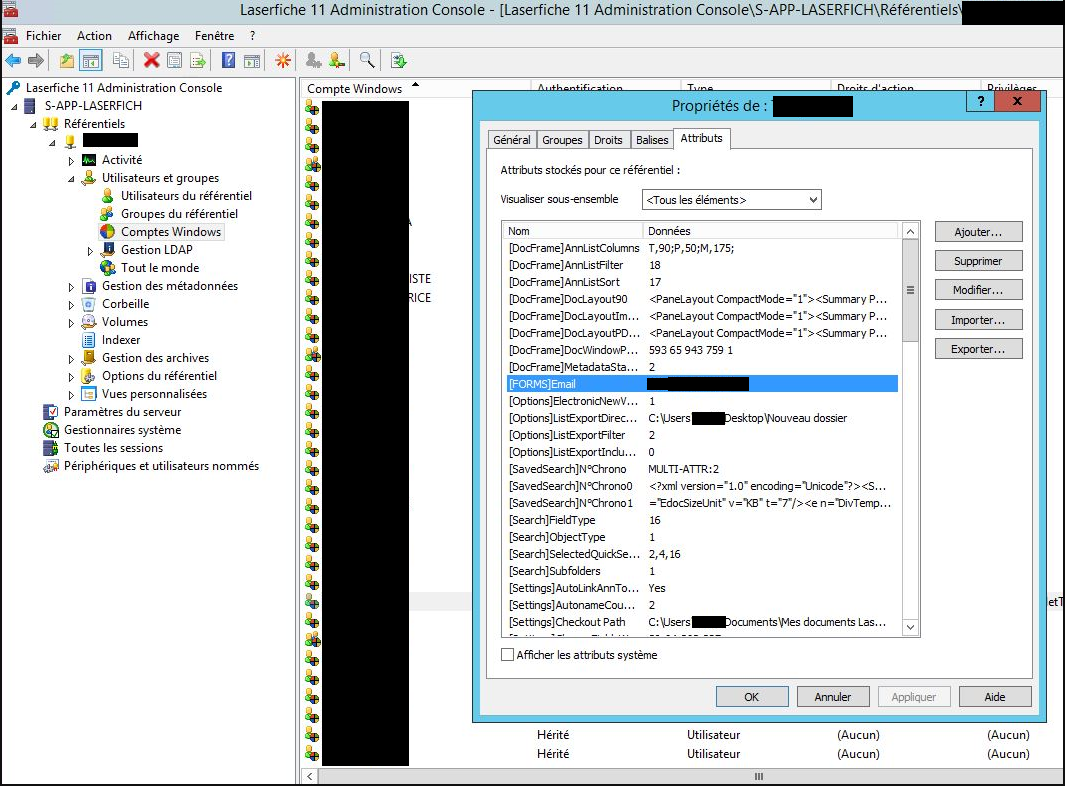Expand the Volumes node

71,323
